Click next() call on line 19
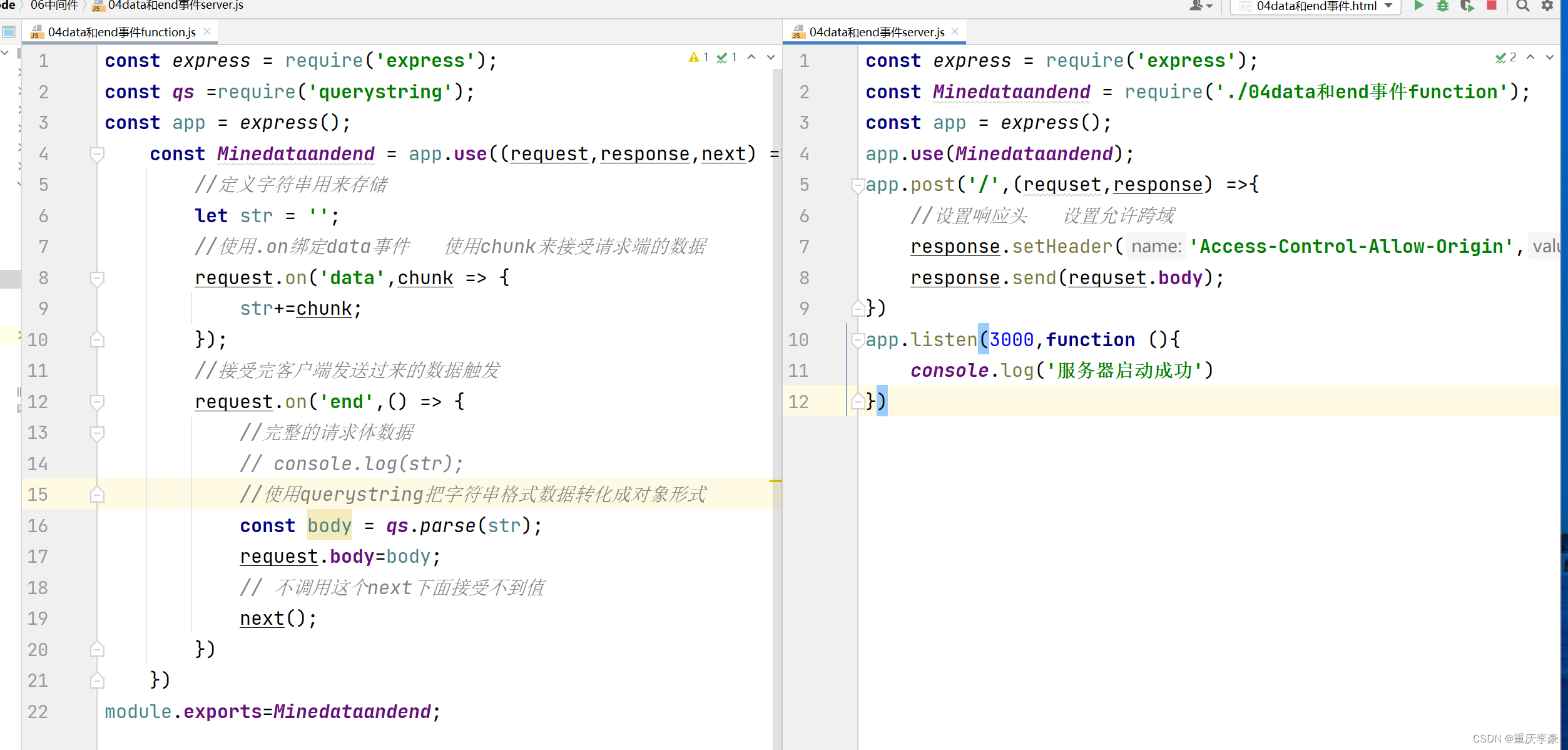Screen dimensions: 1568x750 click(x=278, y=619)
